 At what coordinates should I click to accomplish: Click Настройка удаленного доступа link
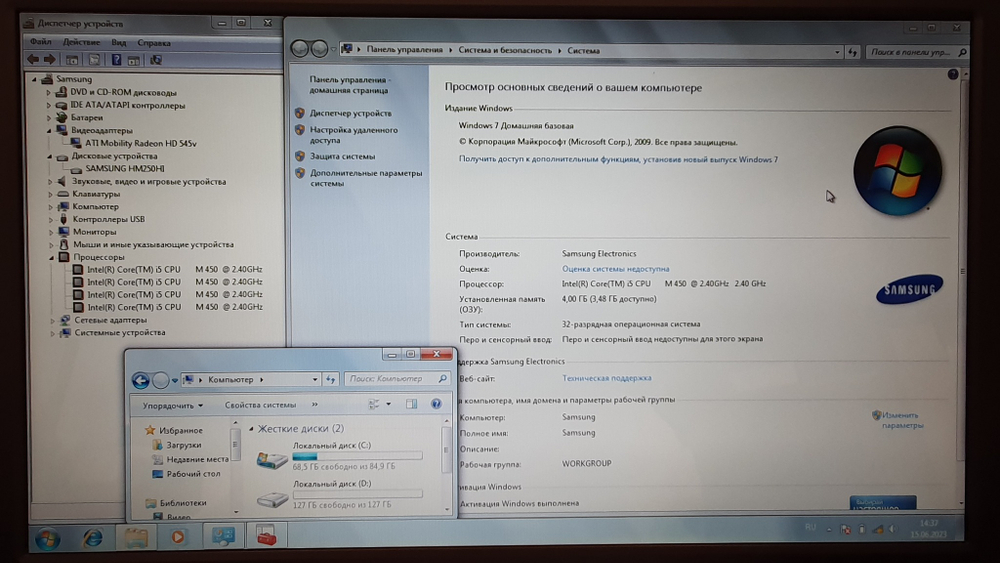point(354,135)
